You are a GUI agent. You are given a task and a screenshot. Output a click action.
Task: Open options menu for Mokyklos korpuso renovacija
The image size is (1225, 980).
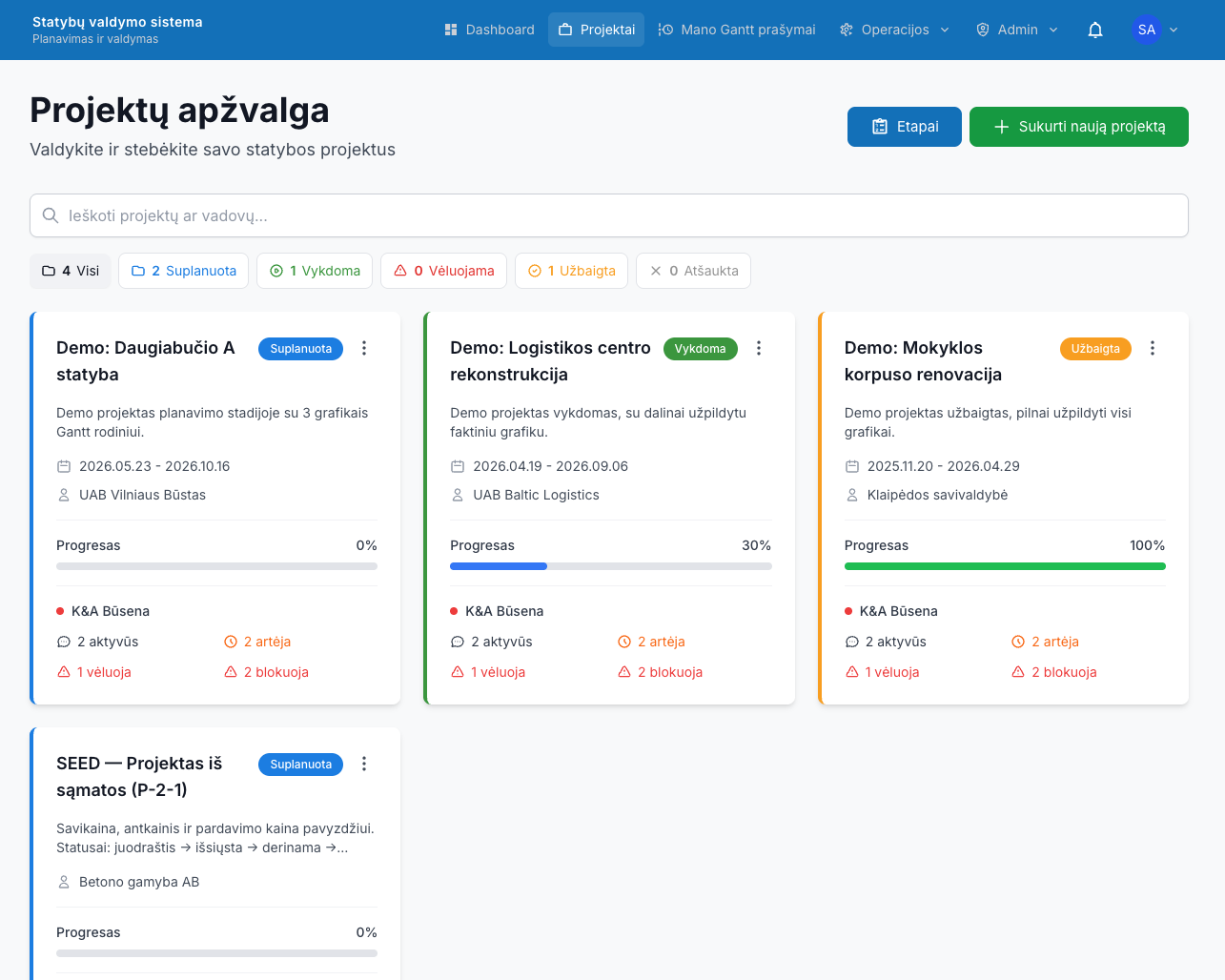click(x=1153, y=348)
